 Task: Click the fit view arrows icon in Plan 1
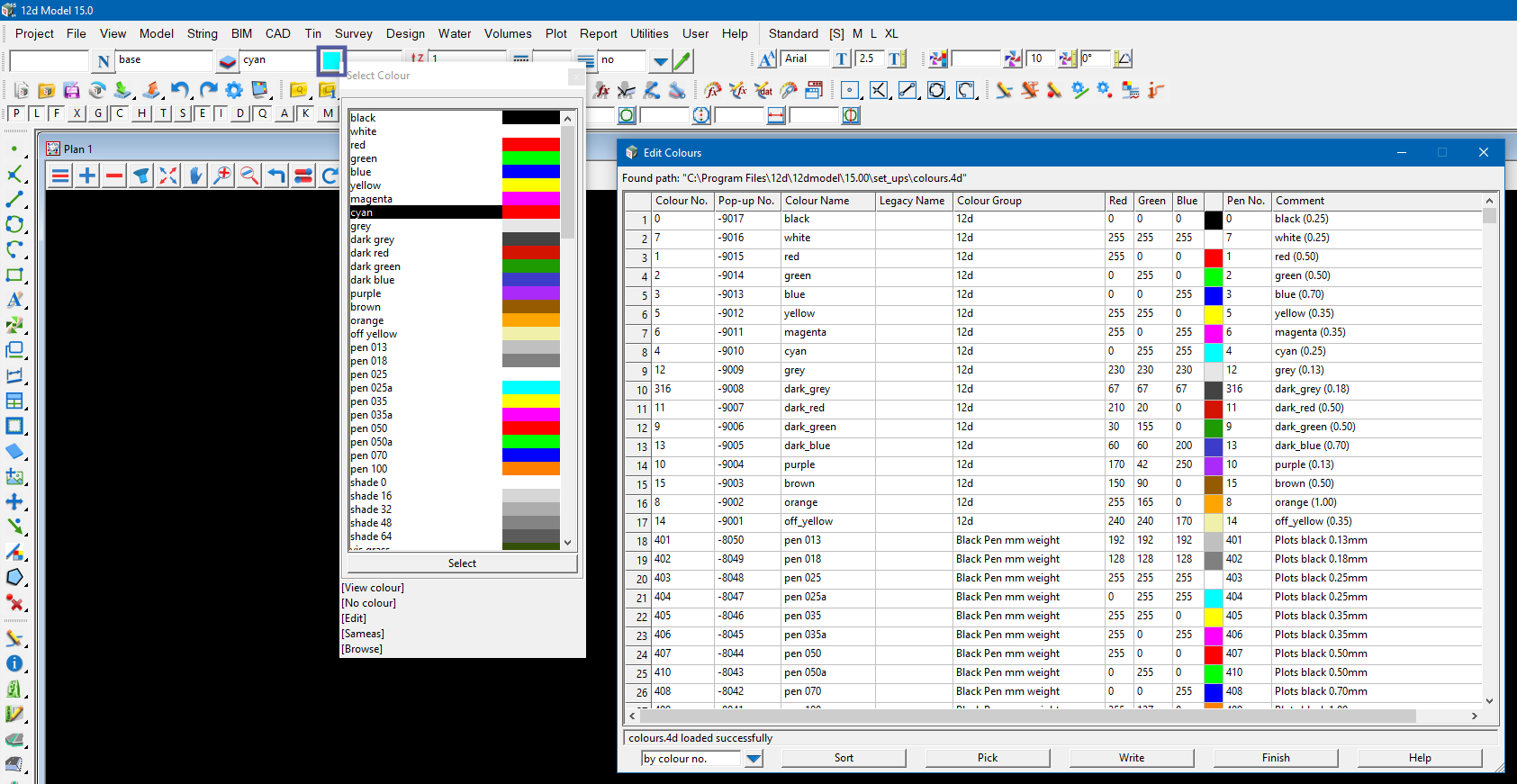168,176
